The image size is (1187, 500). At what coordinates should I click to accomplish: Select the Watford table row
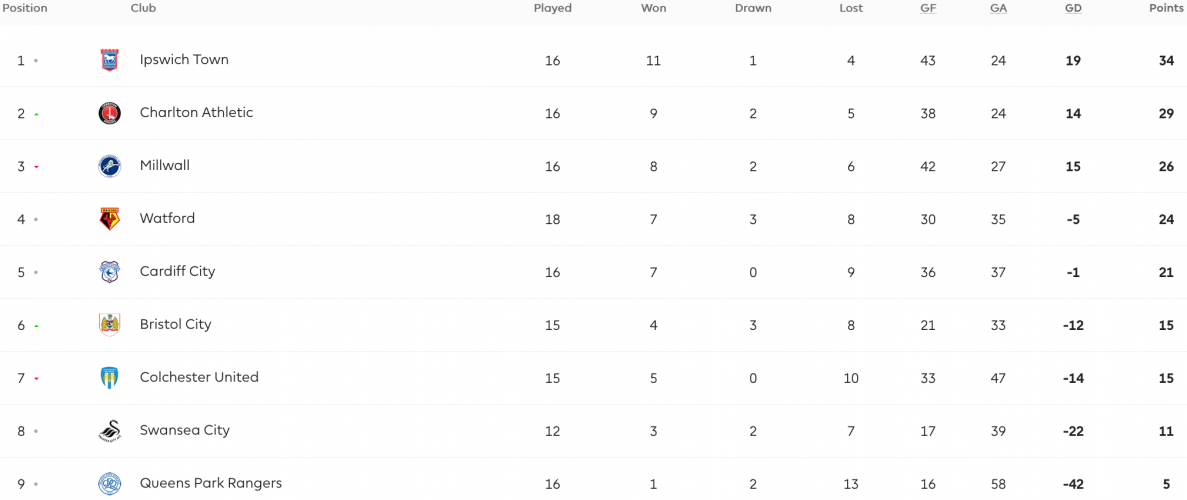594,219
